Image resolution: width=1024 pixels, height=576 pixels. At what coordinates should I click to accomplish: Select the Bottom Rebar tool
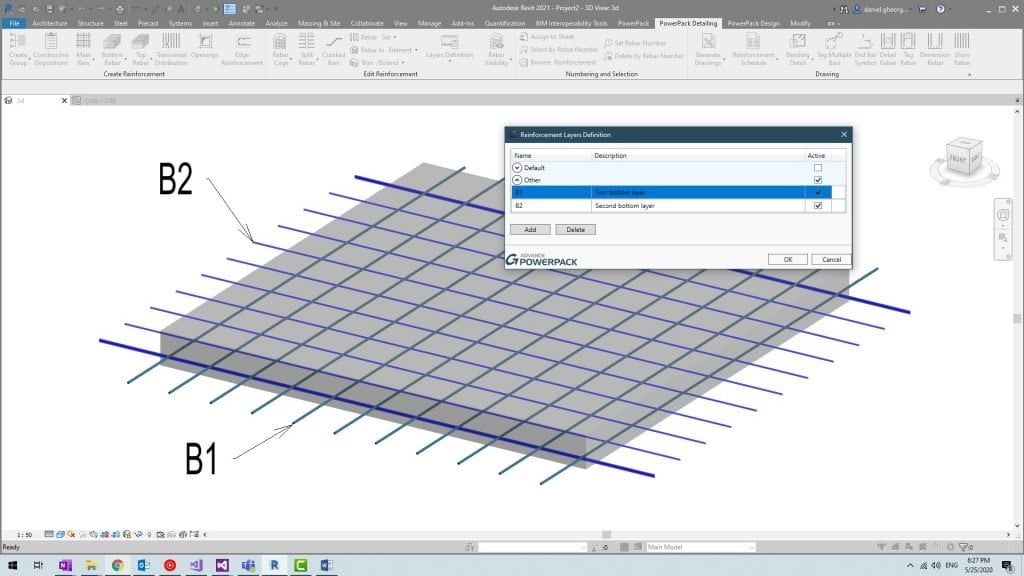pos(112,50)
